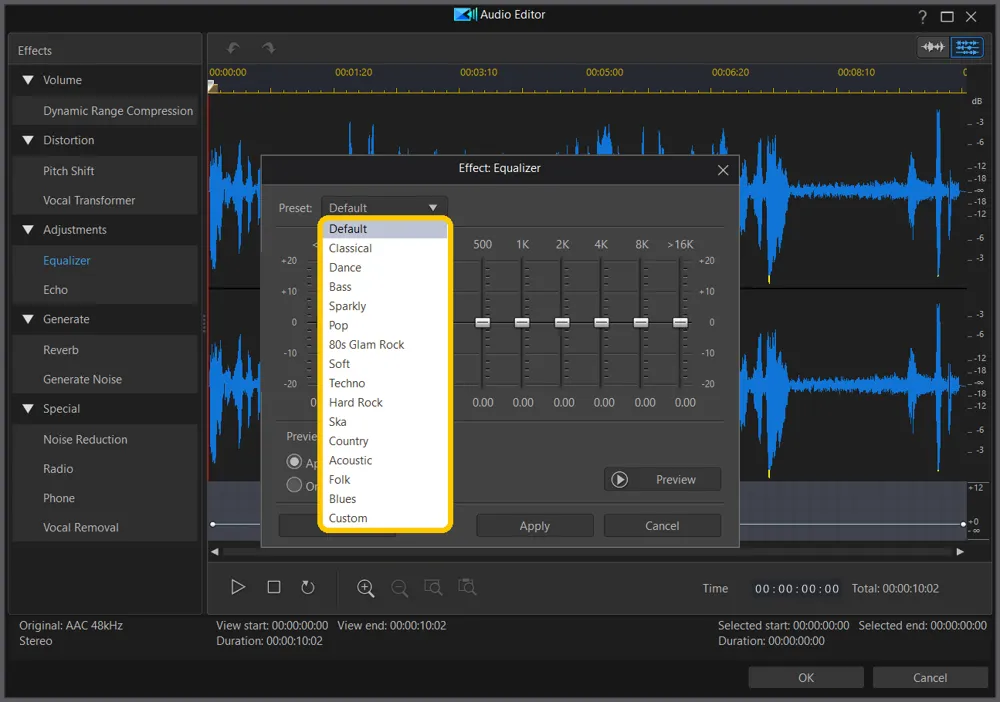This screenshot has height=702, width=1000.
Task: Choose the Hard Rock preset
Action: coord(385,402)
